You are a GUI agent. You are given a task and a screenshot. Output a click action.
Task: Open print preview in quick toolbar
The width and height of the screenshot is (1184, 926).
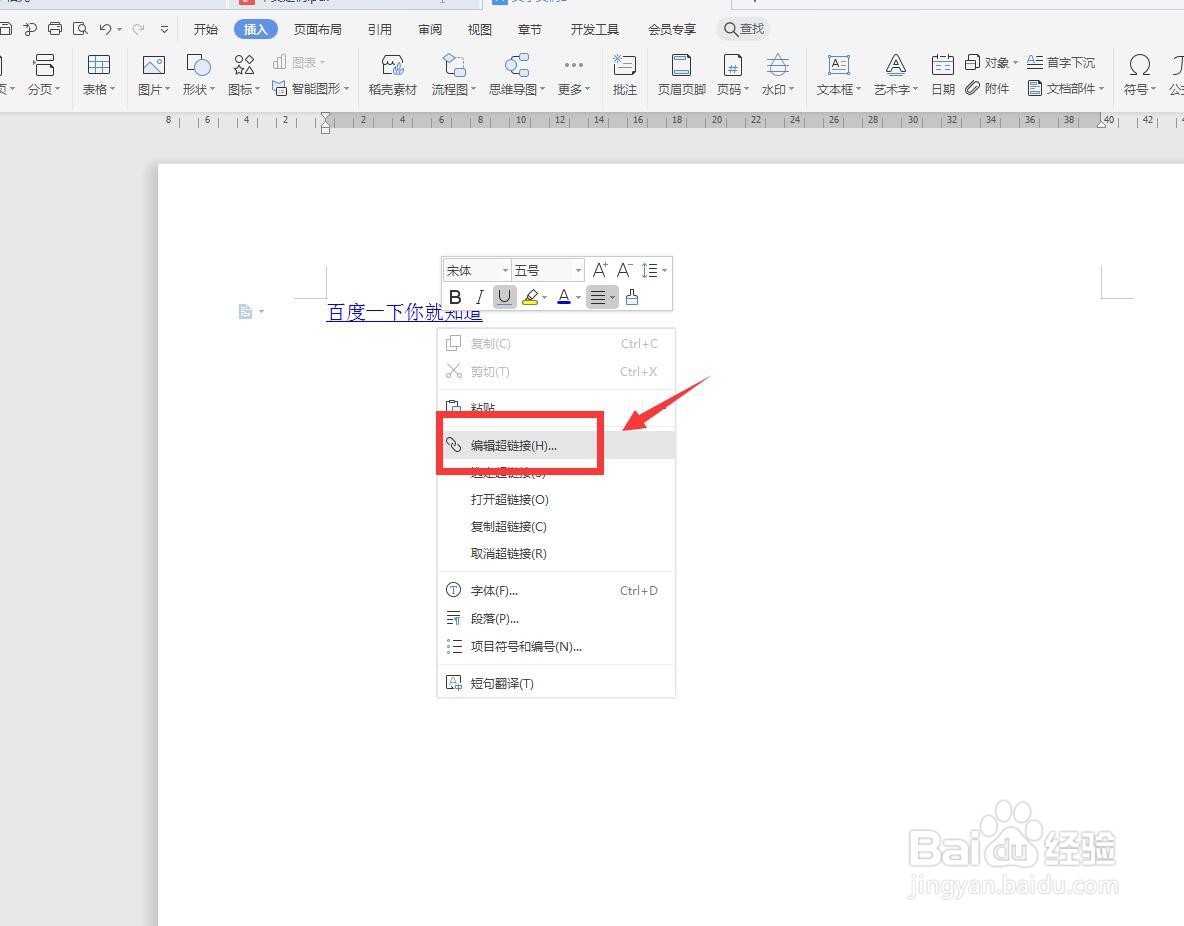click(x=80, y=29)
